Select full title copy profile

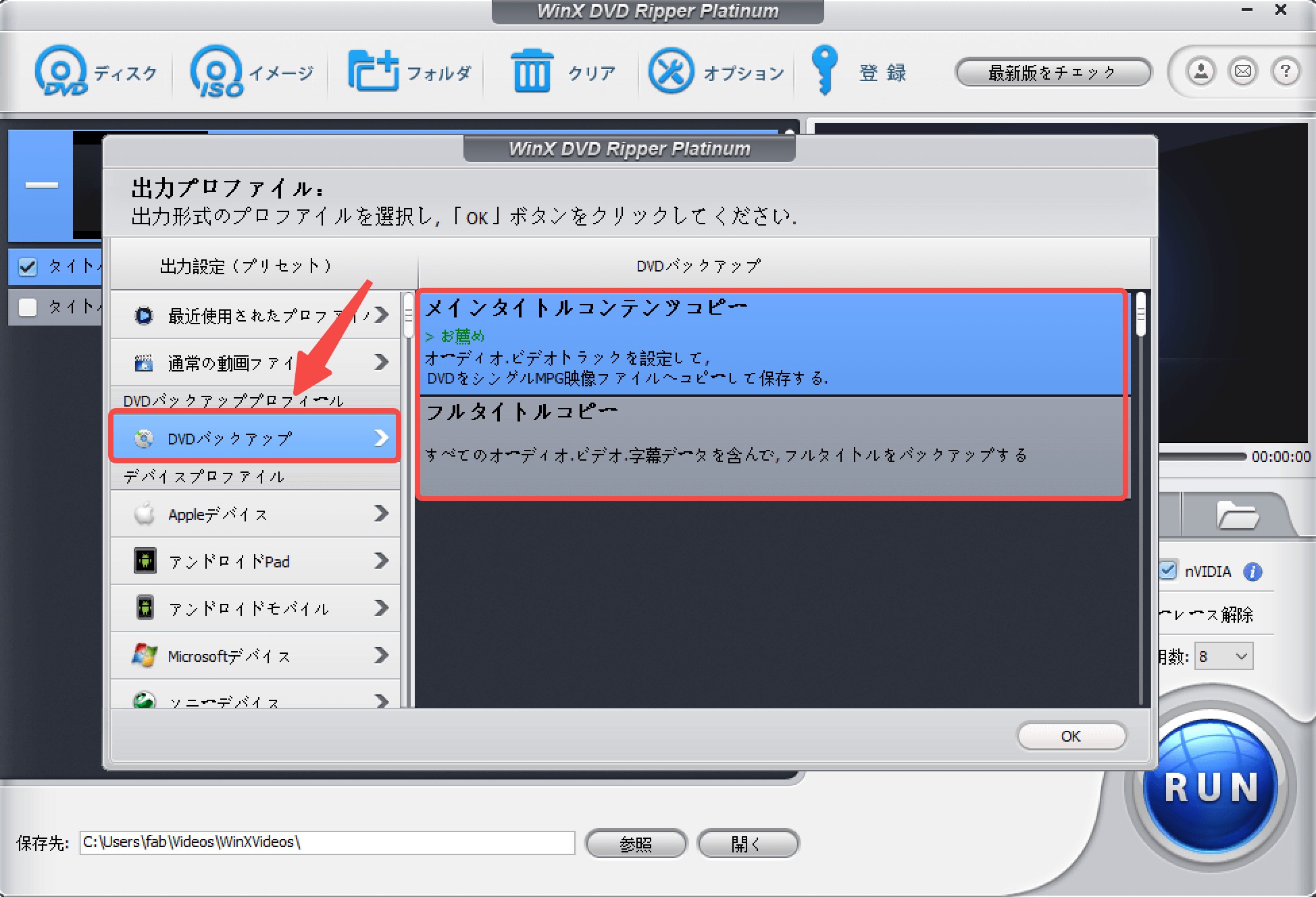coord(774,446)
